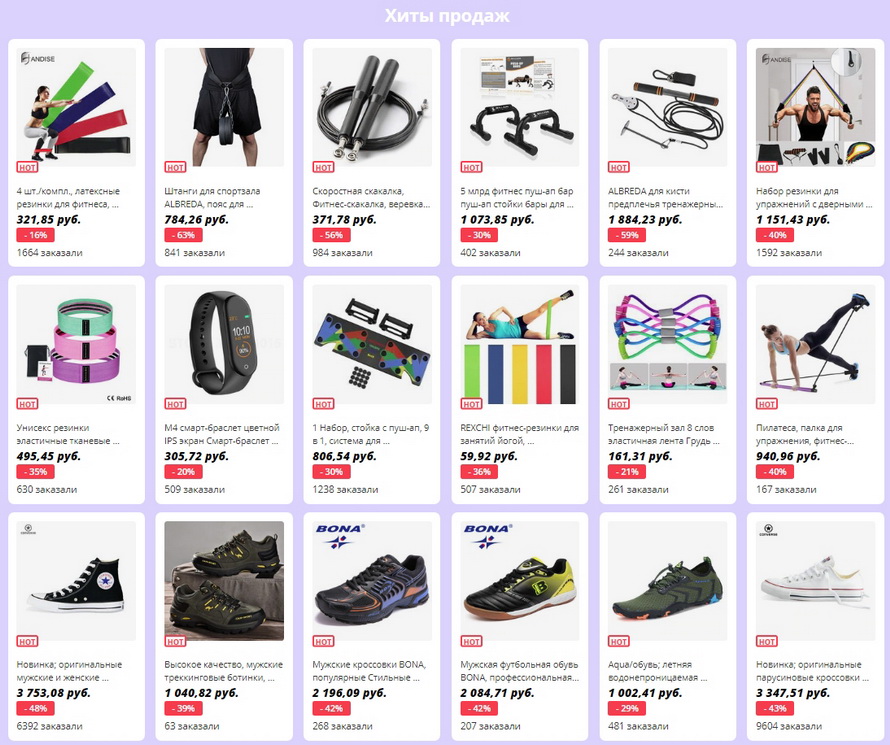
Task: Click the price 1 884,23 руб.
Action: pyautogui.click(x=645, y=220)
